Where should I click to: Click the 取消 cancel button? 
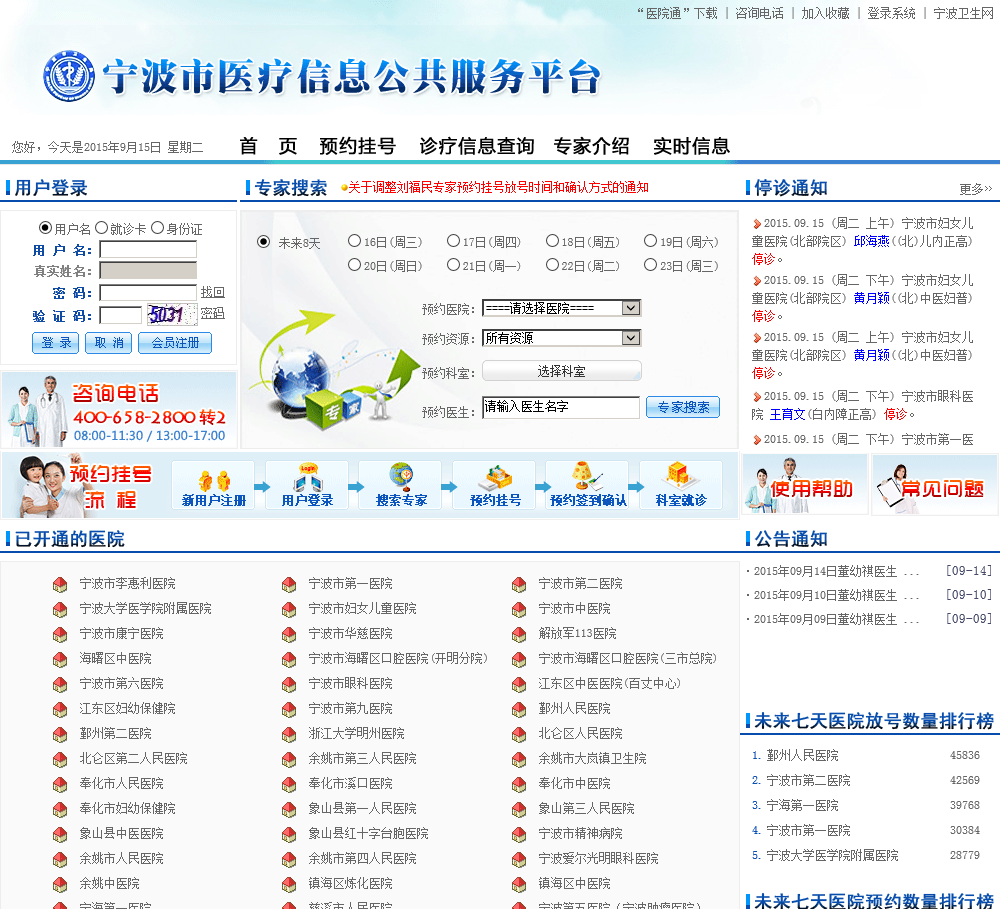coord(108,343)
